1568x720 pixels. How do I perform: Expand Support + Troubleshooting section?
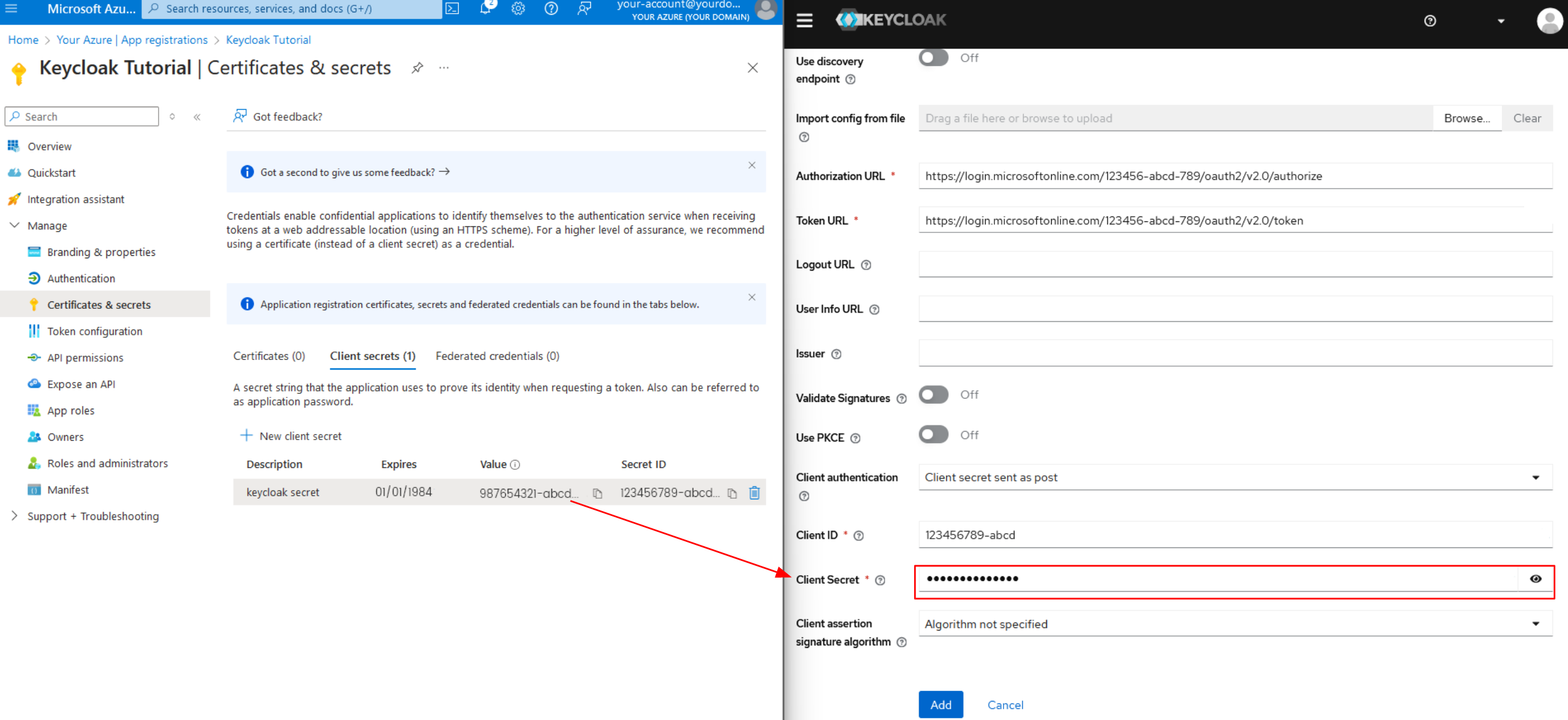coord(14,516)
